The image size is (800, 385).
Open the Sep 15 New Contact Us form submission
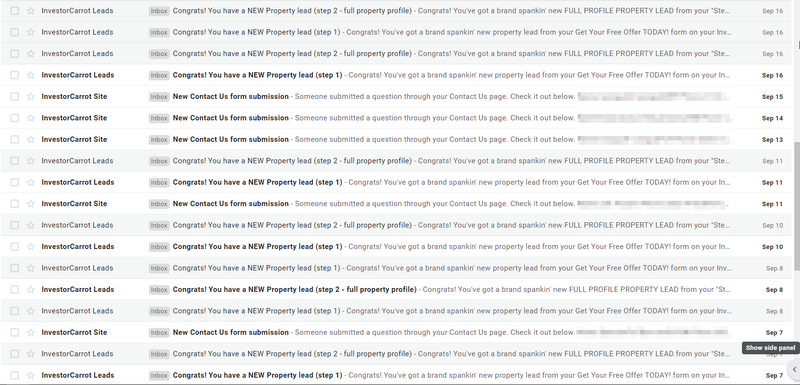click(x=231, y=96)
